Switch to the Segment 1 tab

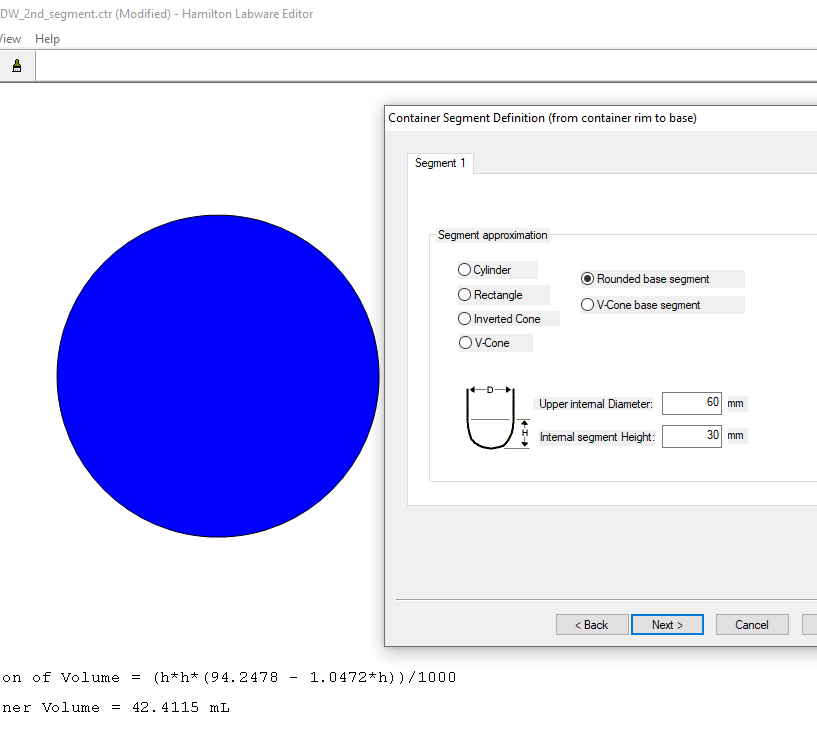(440, 163)
